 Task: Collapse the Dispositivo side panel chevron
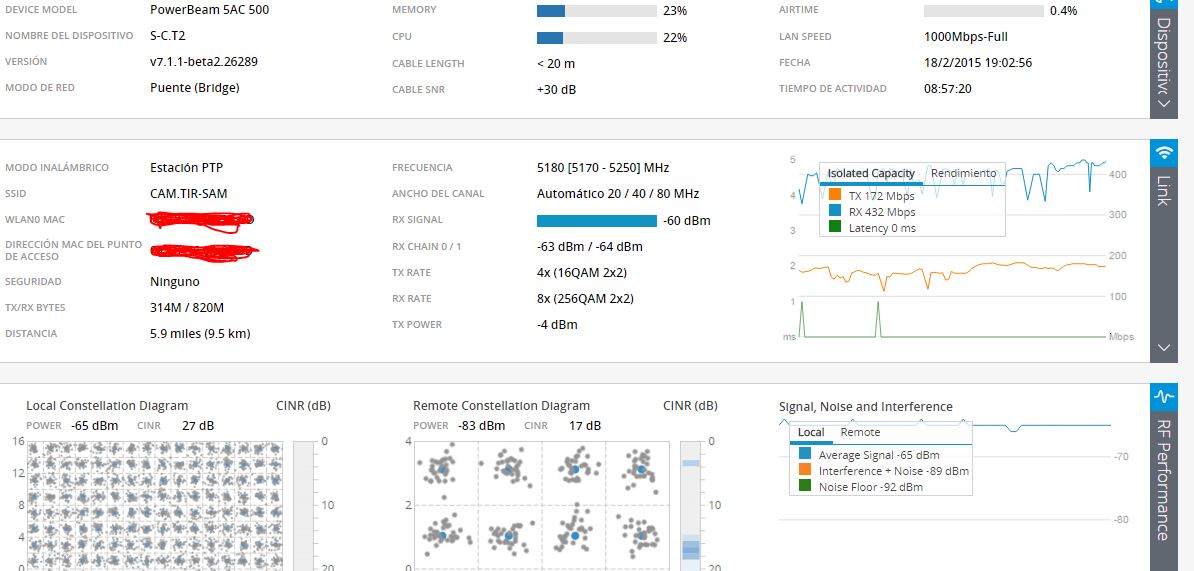click(x=1163, y=101)
